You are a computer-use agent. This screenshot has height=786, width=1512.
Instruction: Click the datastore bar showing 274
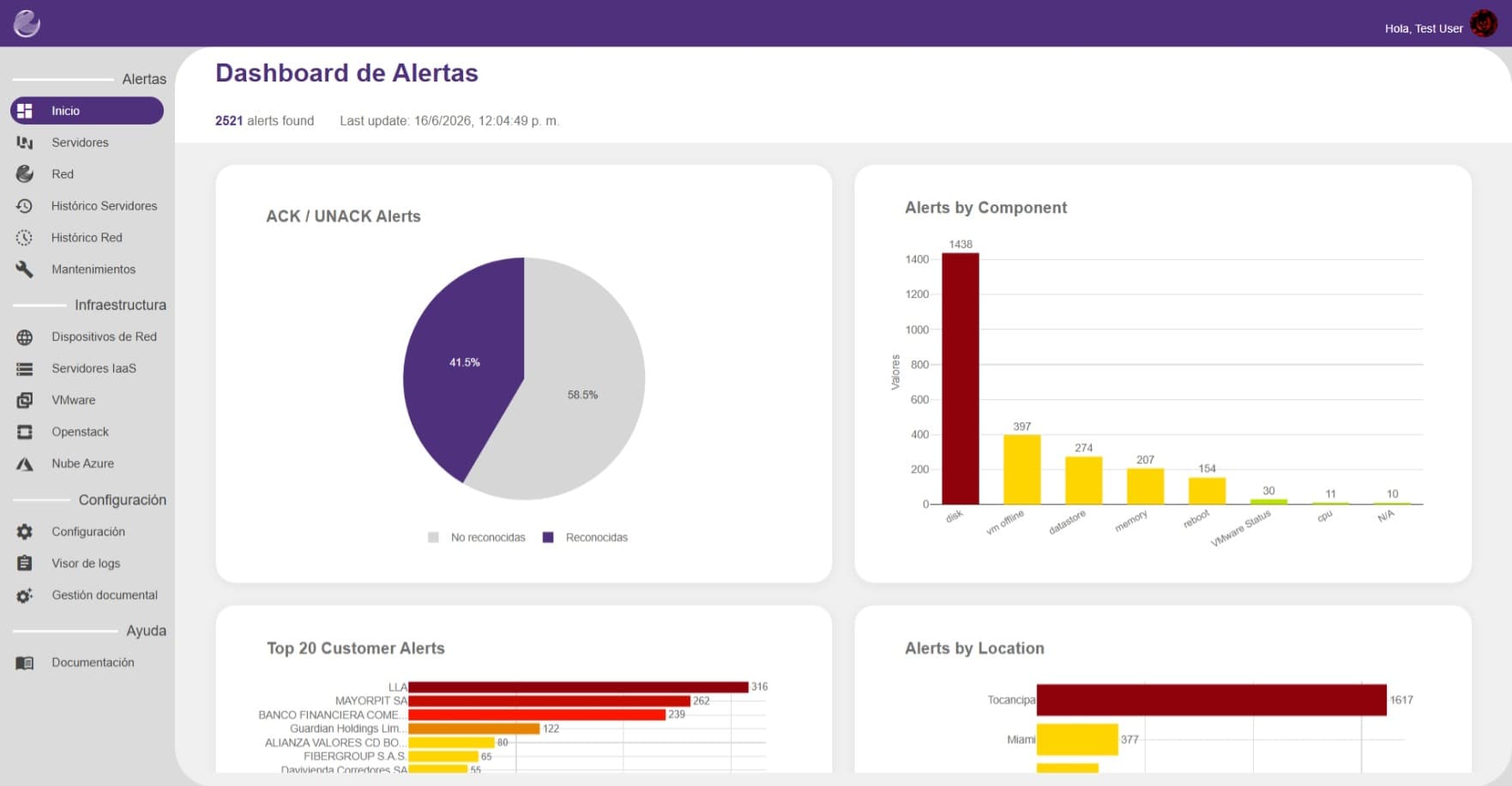point(1084,481)
